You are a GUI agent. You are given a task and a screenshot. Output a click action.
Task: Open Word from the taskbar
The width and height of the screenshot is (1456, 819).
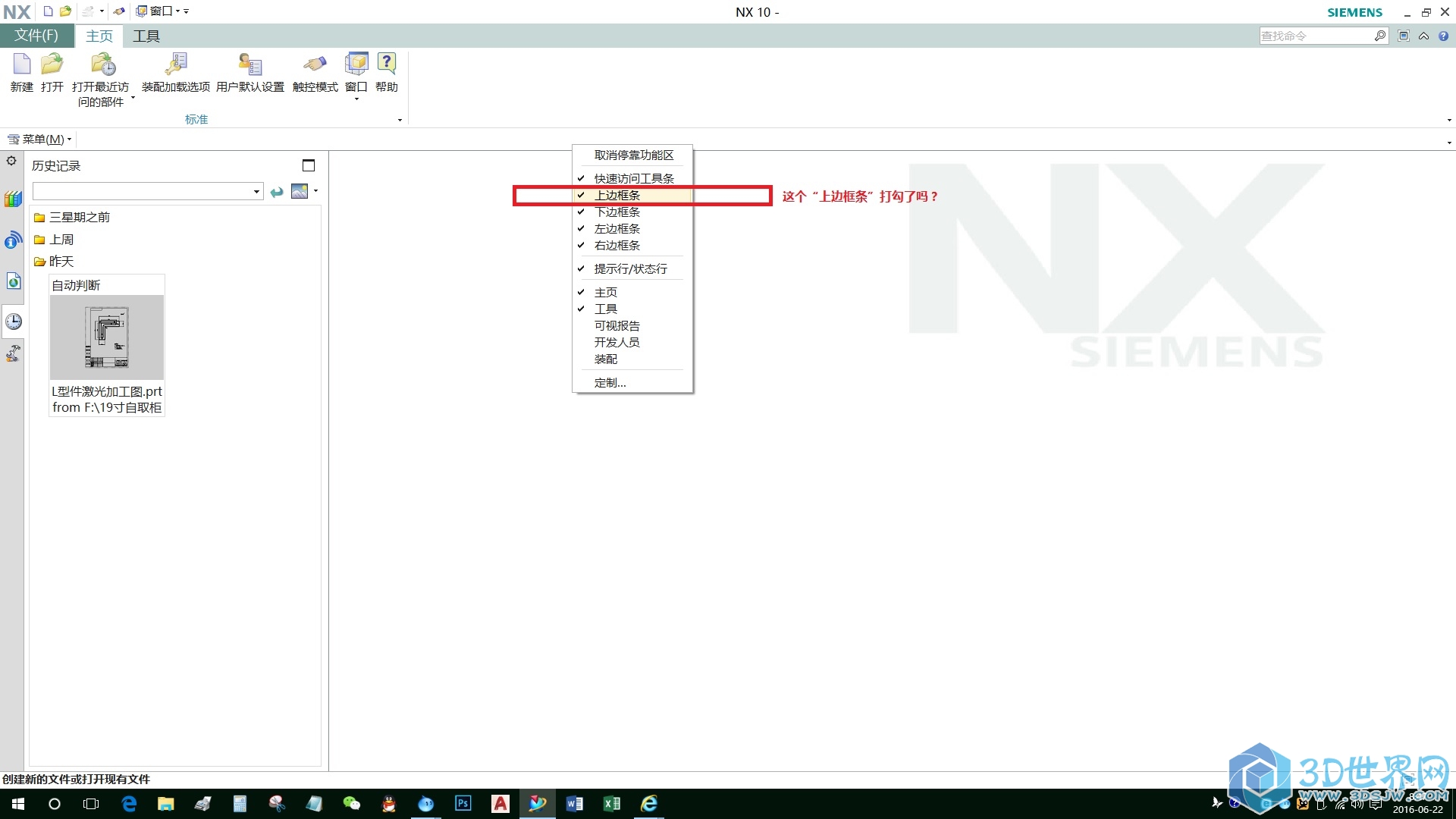pos(574,804)
